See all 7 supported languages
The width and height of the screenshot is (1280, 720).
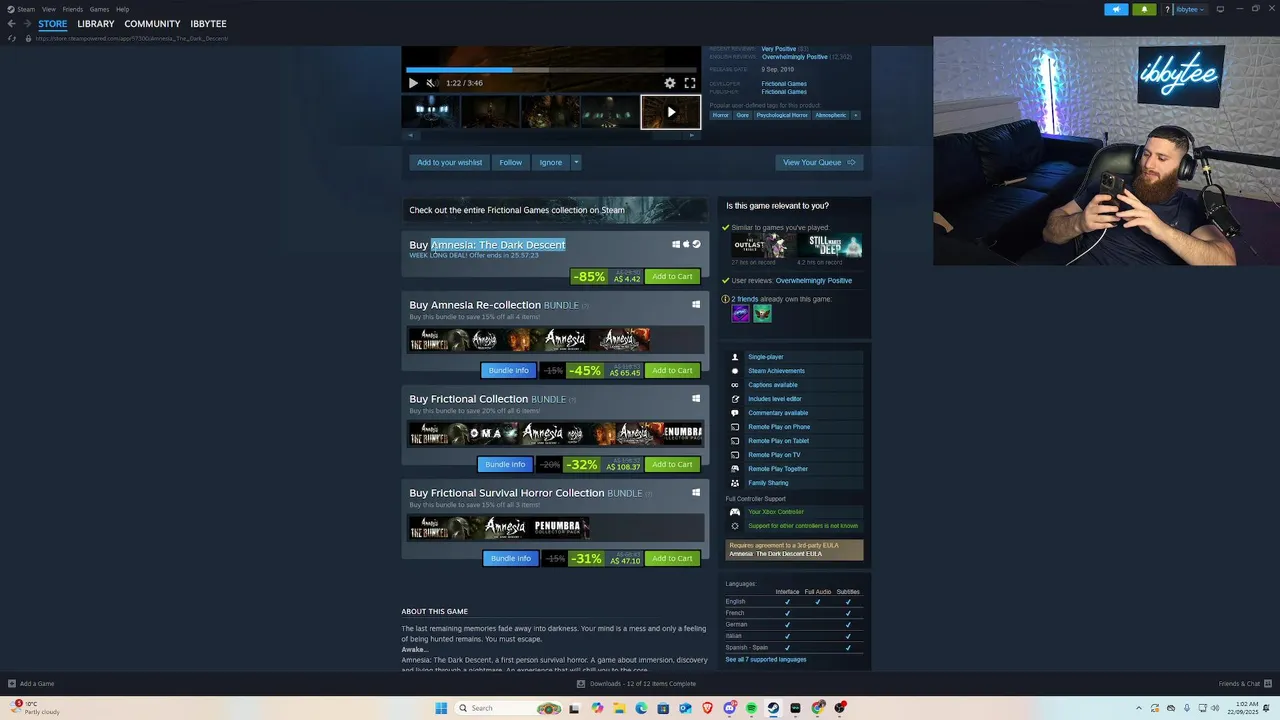click(765, 659)
